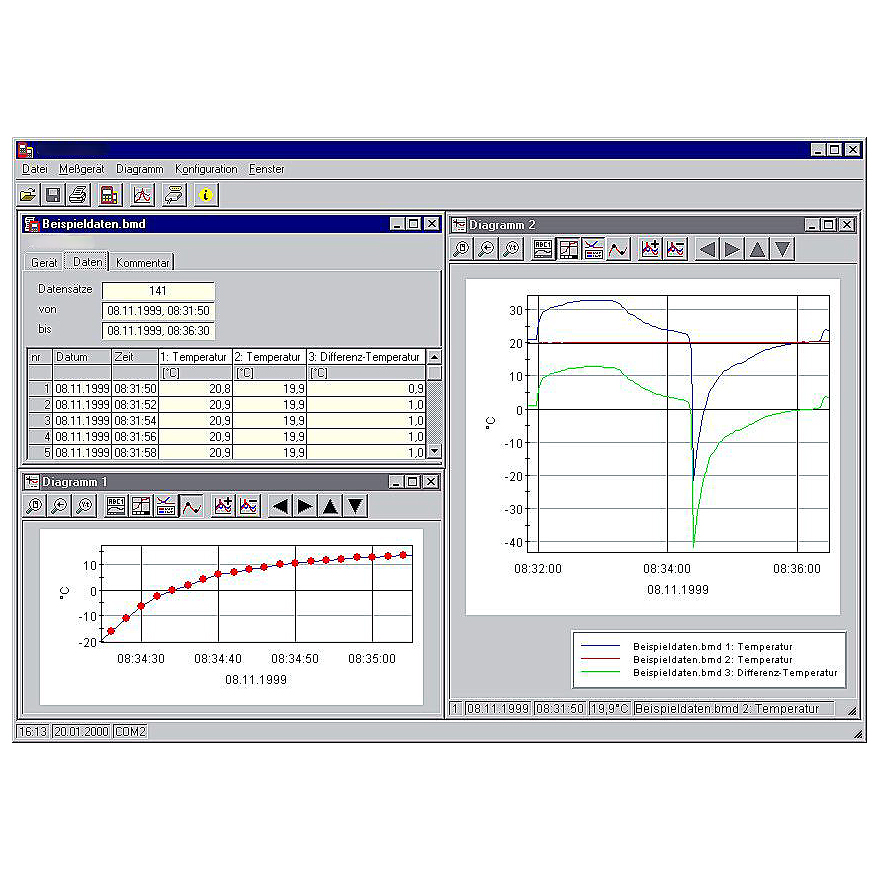Switch to the Gerät tab
The width and height of the screenshot is (880, 880).
(44, 263)
